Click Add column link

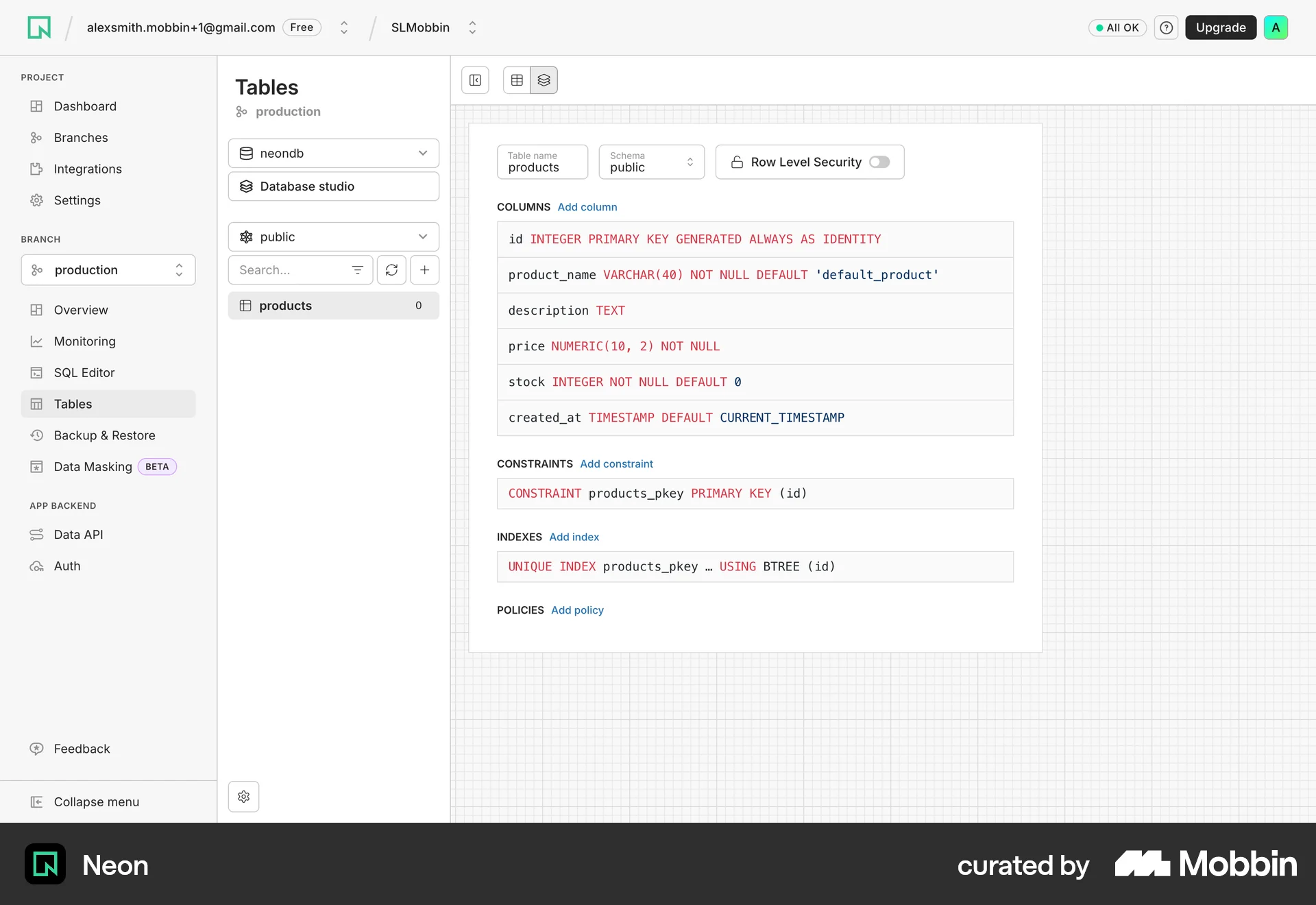(x=587, y=207)
